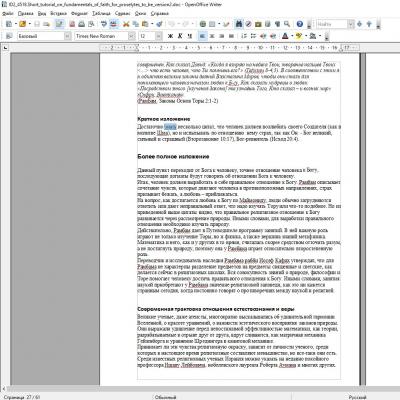The image size is (400, 400).
Task: Open the Таблица menu
Action: tap(101, 14)
